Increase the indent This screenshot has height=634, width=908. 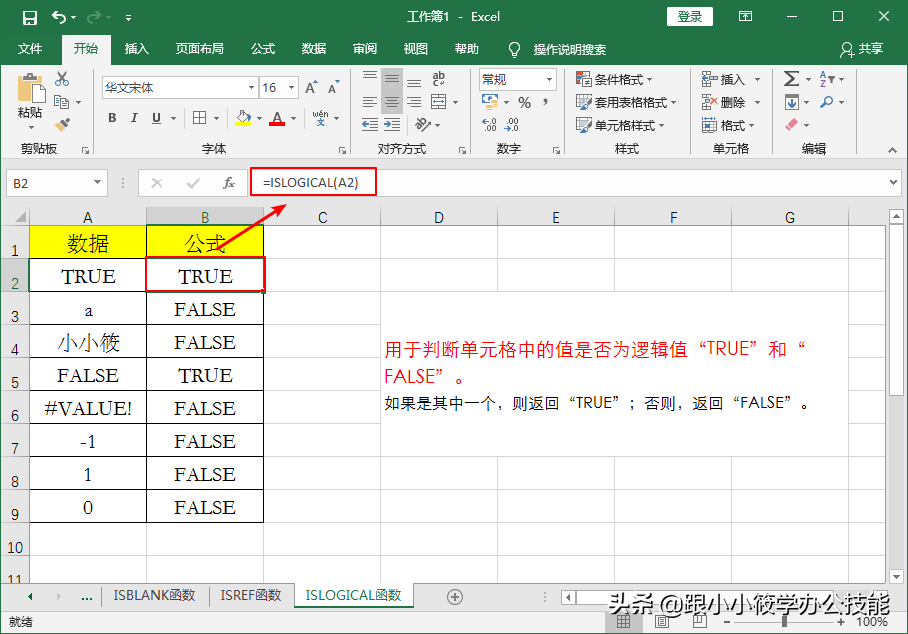pos(392,124)
